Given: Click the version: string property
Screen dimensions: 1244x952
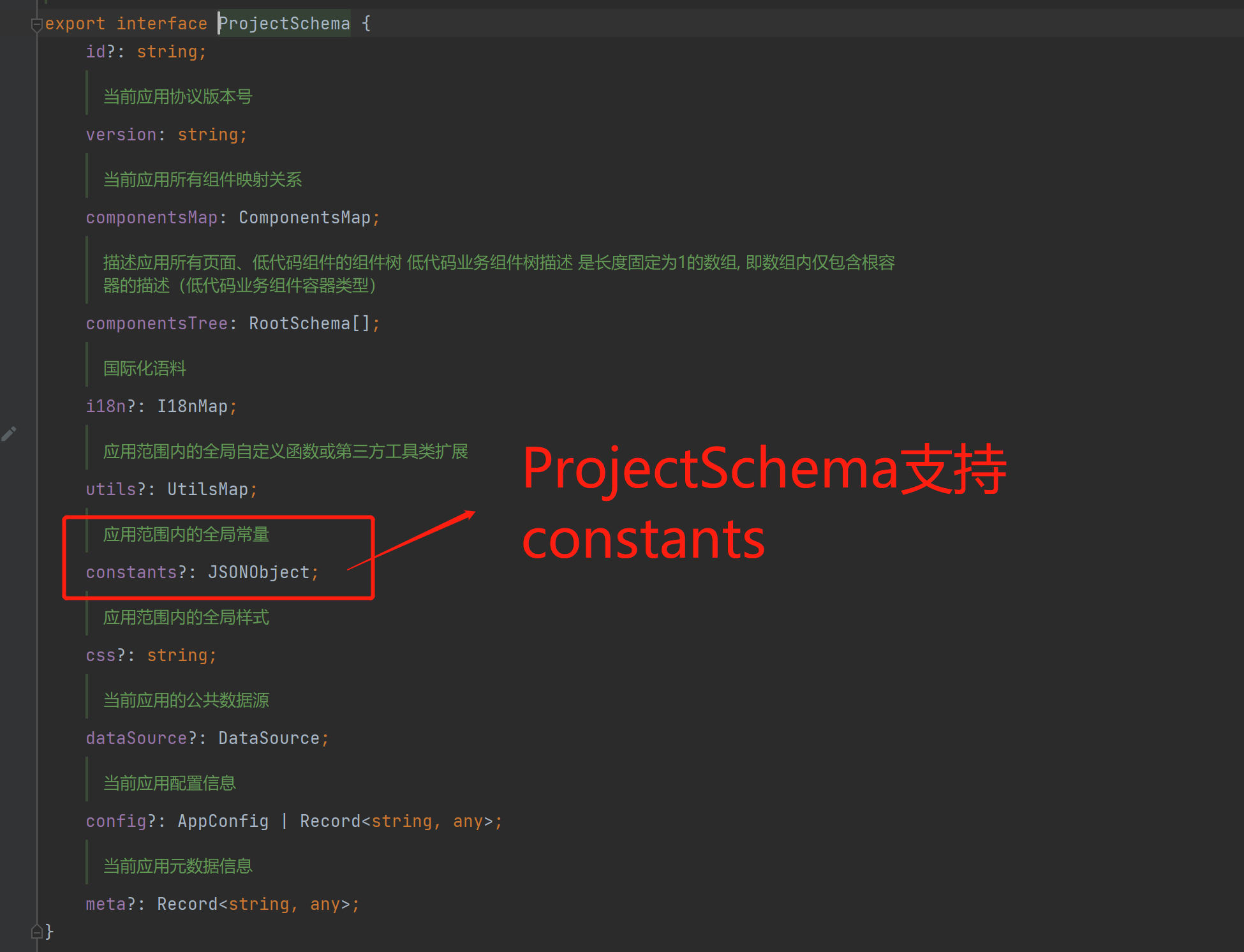Looking at the screenshot, I should tap(166, 134).
